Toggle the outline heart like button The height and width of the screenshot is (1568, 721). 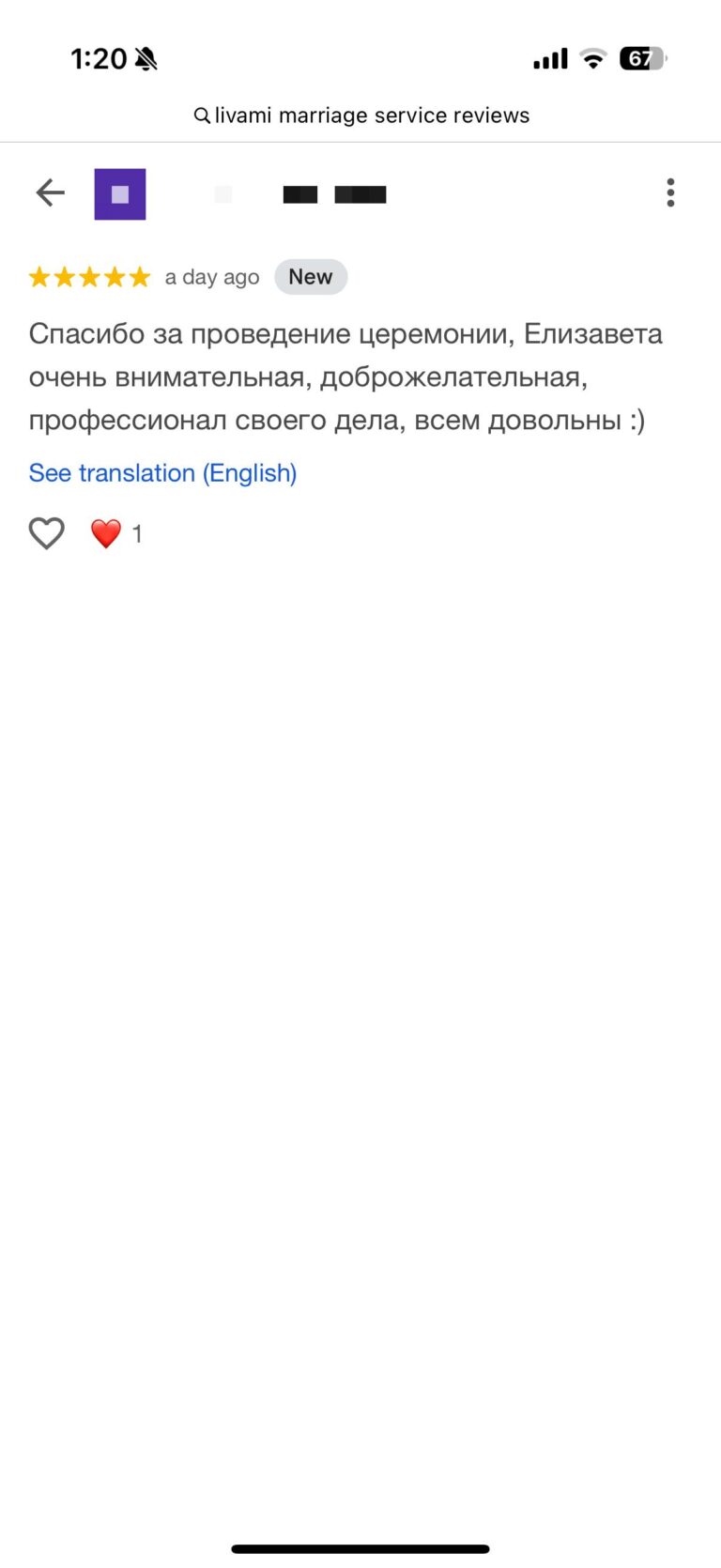(46, 533)
